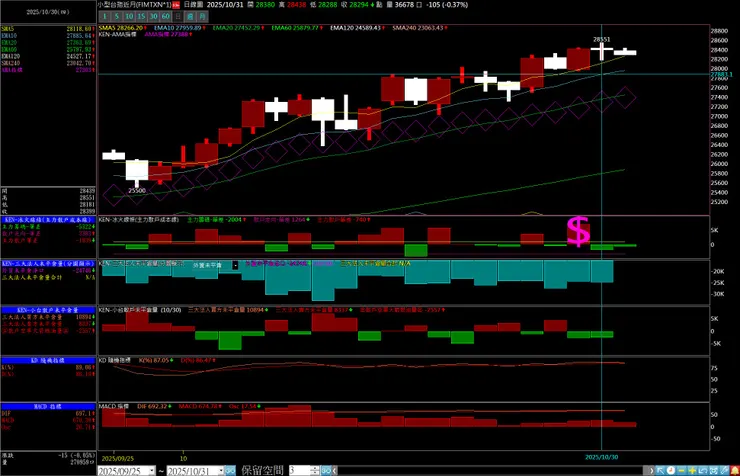Click the magenta dollar sign marker
Viewport: 740px width, 476px height.
pyautogui.click(x=578, y=232)
